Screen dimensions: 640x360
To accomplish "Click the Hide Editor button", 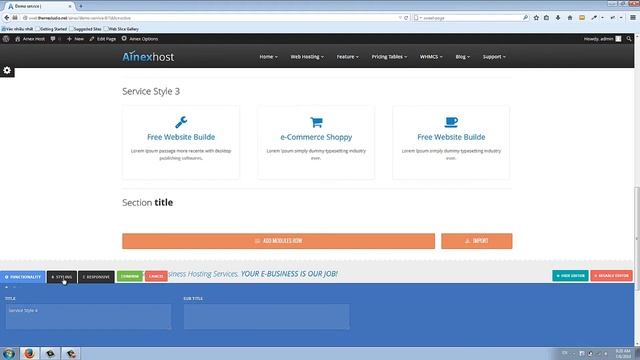I will (570, 276).
